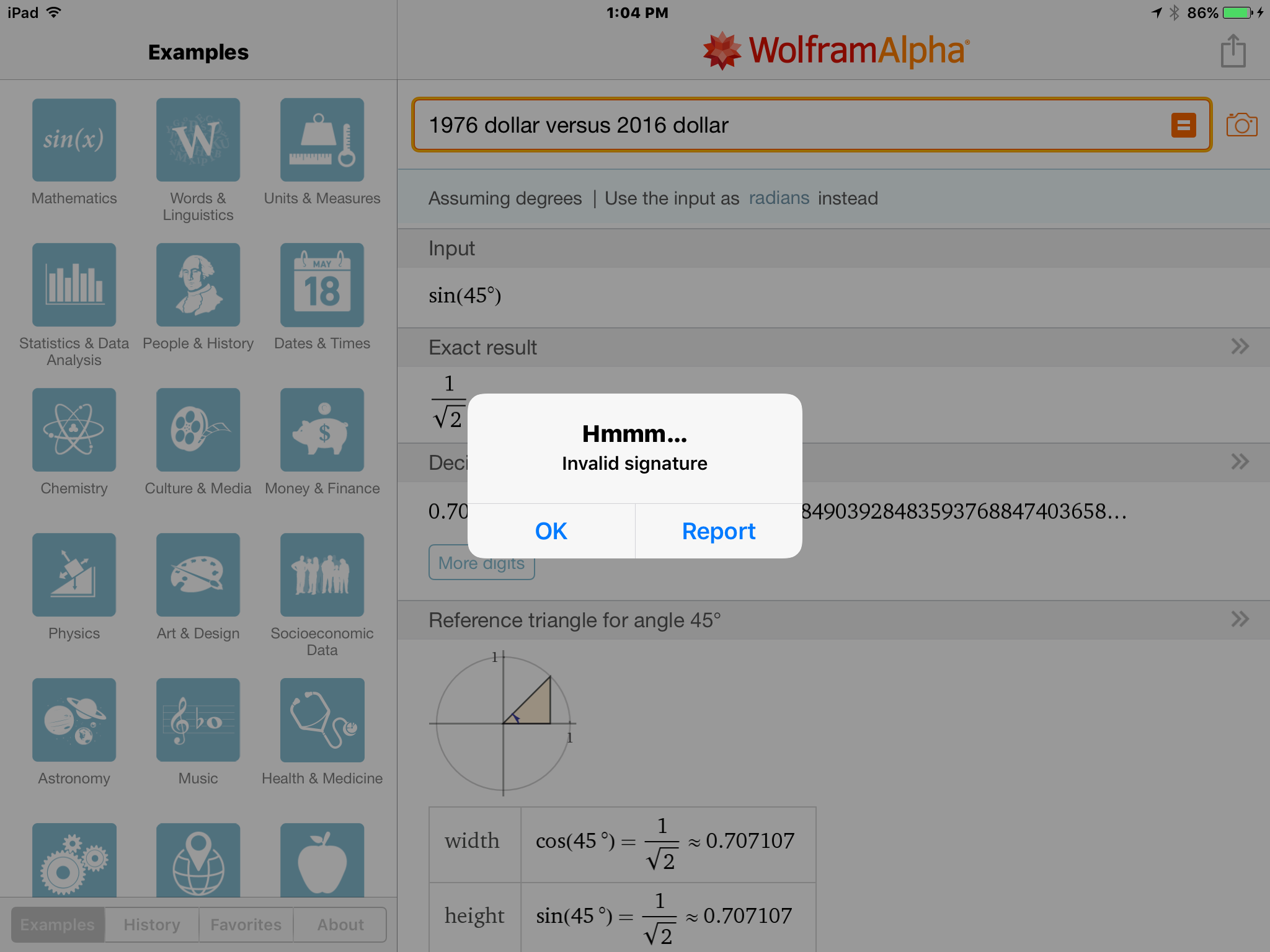Open Dates & Times calendar icon
The height and width of the screenshot is (952, 1270).
(322, 285)
